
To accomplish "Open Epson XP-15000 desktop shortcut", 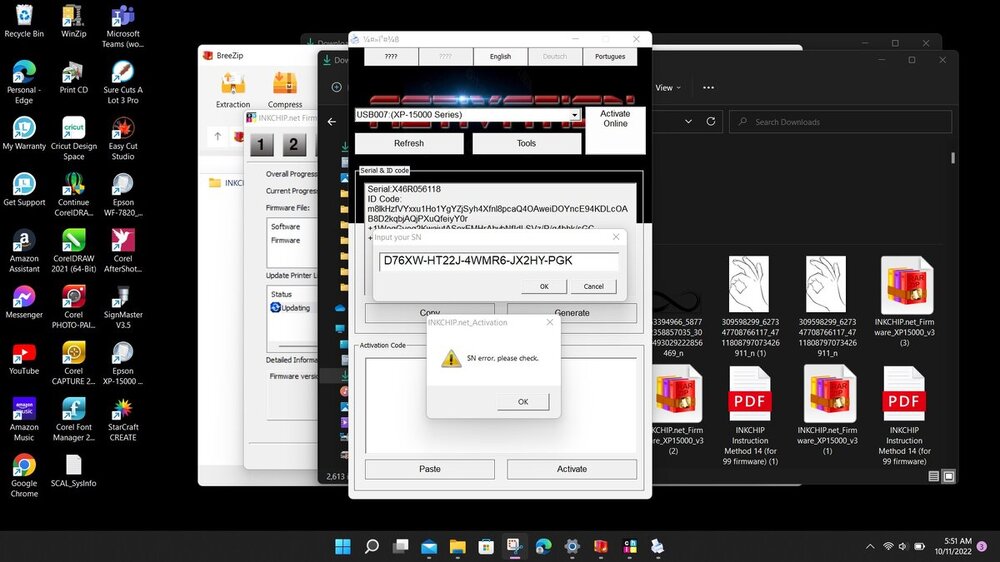I will click(122, 362).
